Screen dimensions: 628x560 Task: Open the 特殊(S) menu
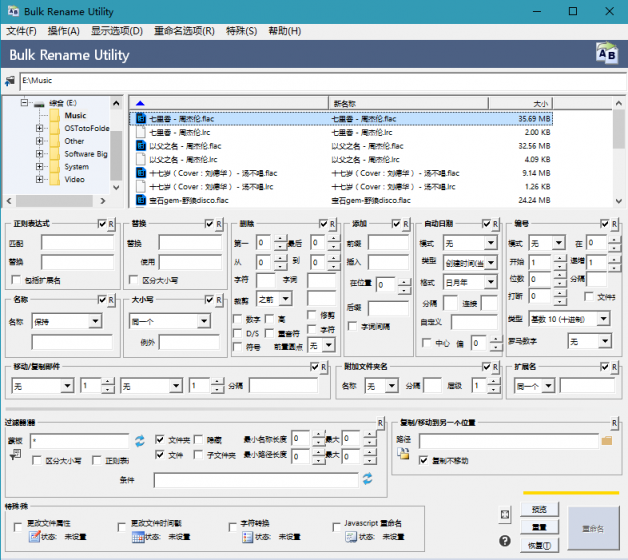[x=241, y=31]
